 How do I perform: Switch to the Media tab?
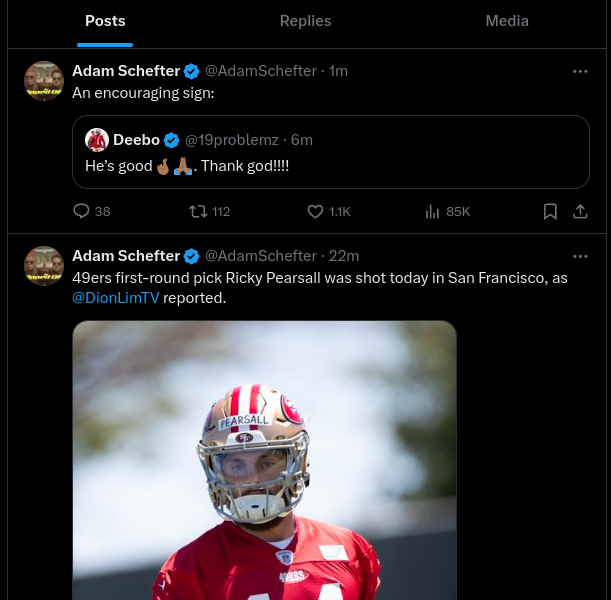pyautogui.click(x=507, y=21)
